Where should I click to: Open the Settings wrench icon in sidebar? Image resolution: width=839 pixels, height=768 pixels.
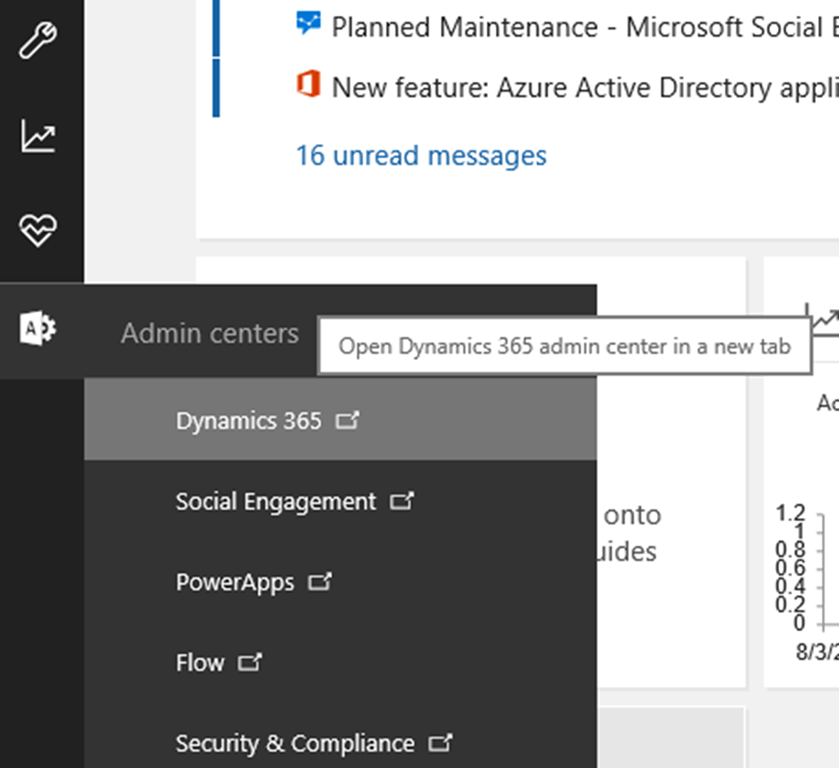tap(38, 42)
